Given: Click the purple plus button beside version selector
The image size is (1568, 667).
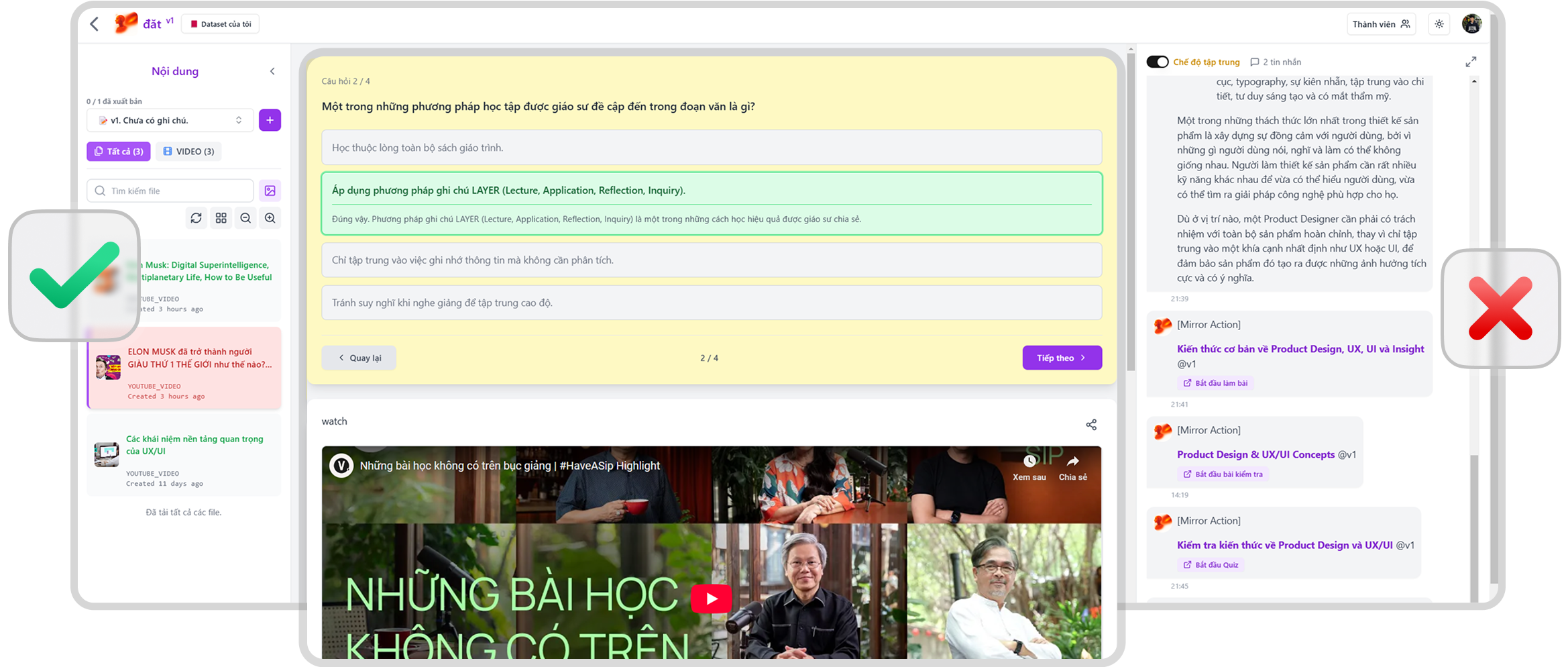Looking at the screenshot, I should tap(270, 120).
